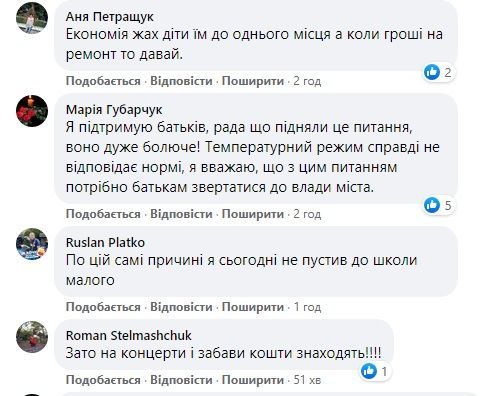Click the like reaction icon on Марія Губарчук's comment
494x396 pixels.
click(432, 205)
